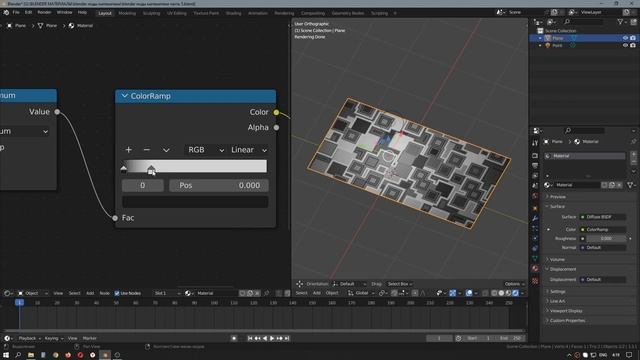Click the Color ColorRamp link button
Image resolution: width=640 pixels, height=360 pixels.
coord(603,230)
